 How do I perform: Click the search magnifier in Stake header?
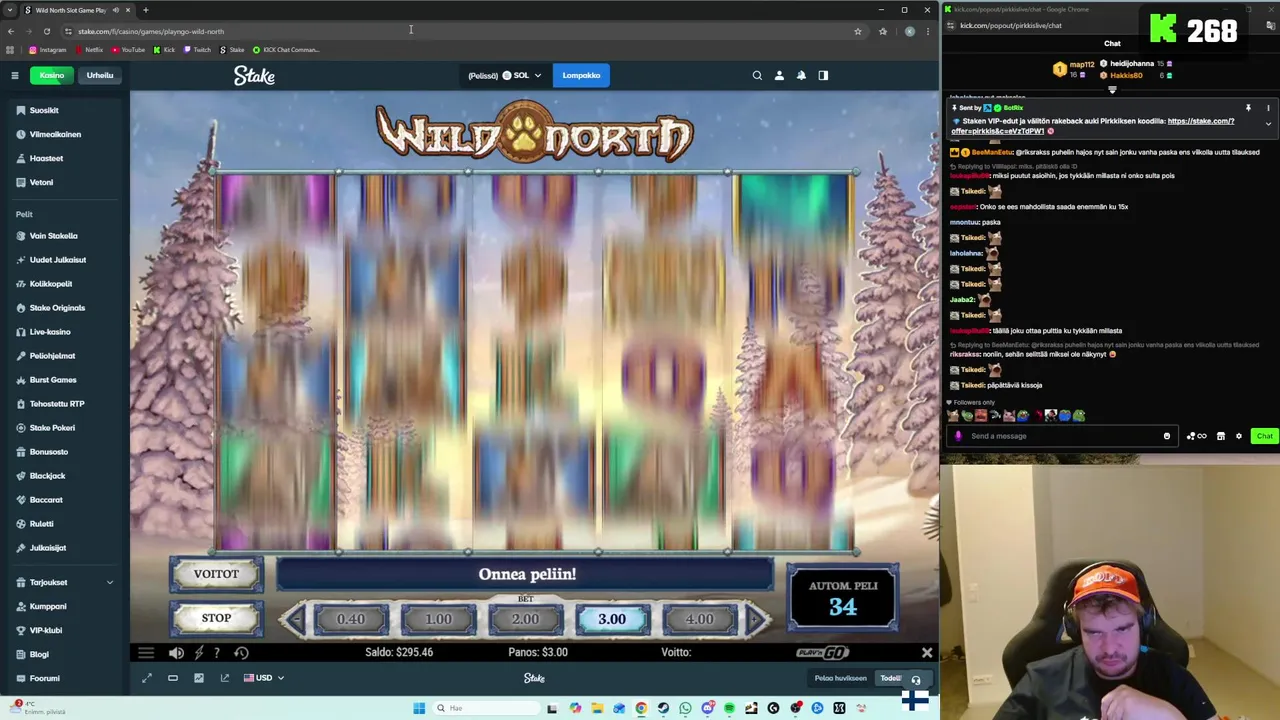click(757, 75)
